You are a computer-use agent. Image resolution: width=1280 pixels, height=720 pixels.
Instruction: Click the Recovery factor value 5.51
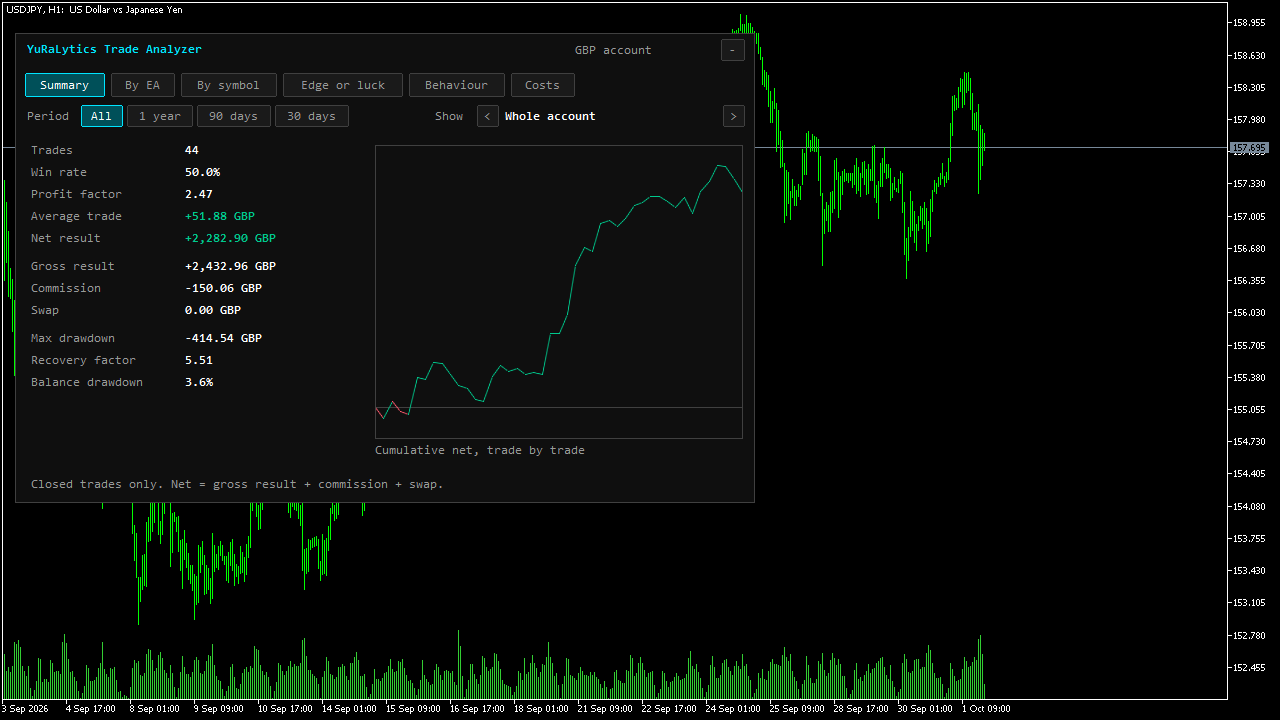[x=199, y=360]
